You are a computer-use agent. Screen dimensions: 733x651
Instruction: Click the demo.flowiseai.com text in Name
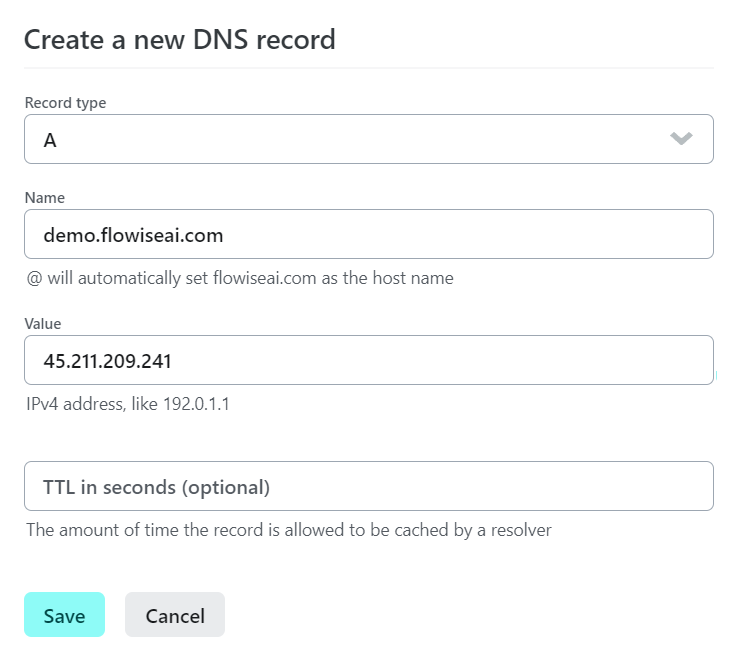coord(133,235)
